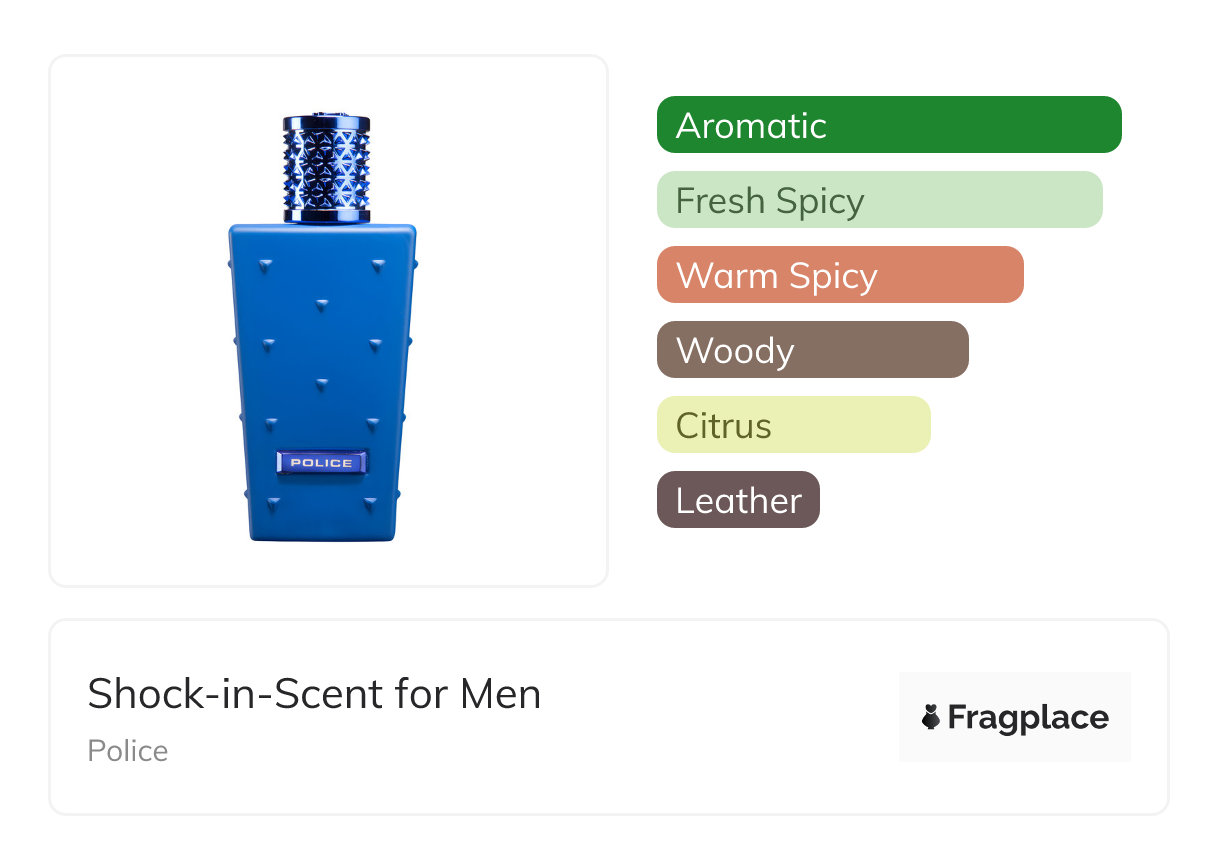Click the Police brand name below title
Viewport: 1218px width, 864px height.
pos(128,751)
